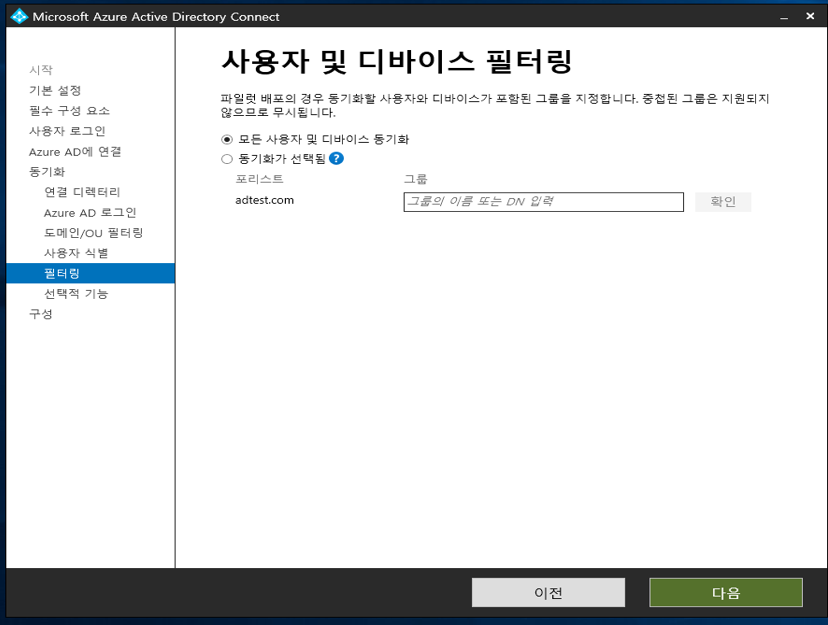Open 연결 디렉터리 sub-step
The height and width of the screenshot is (625, 828).
(x=82, y=192)
